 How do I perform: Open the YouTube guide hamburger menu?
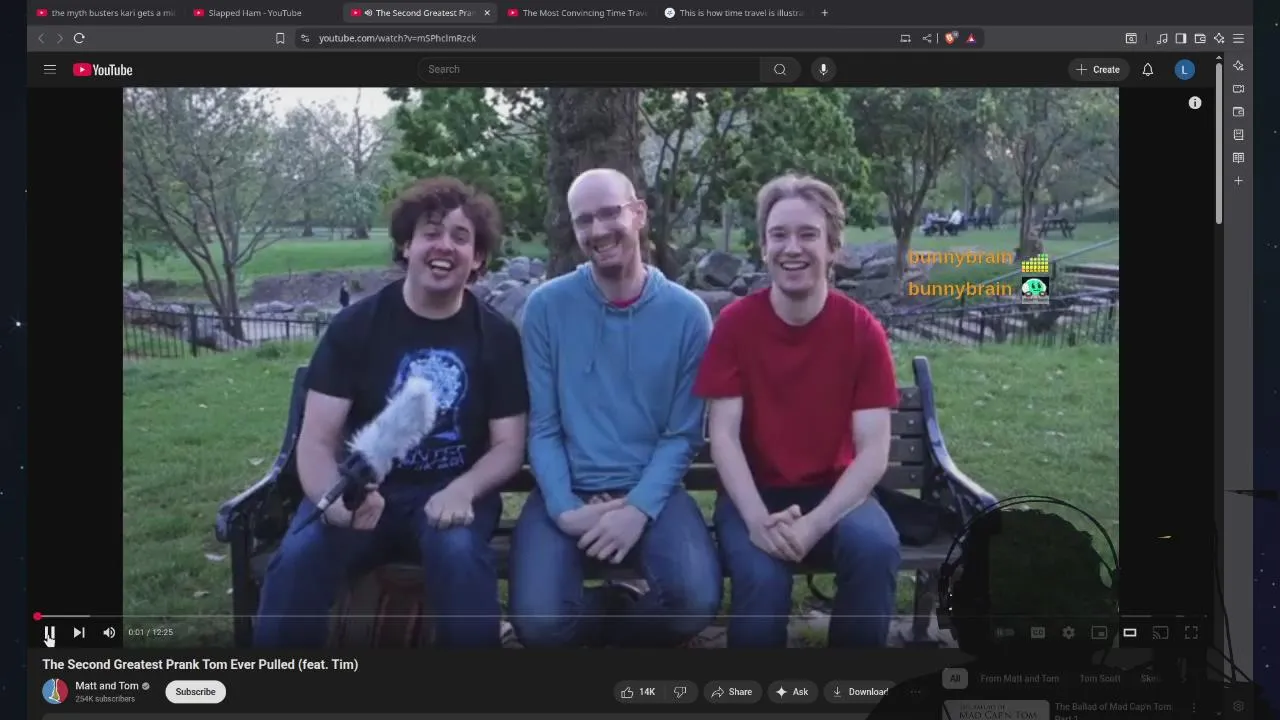(49, 69)
